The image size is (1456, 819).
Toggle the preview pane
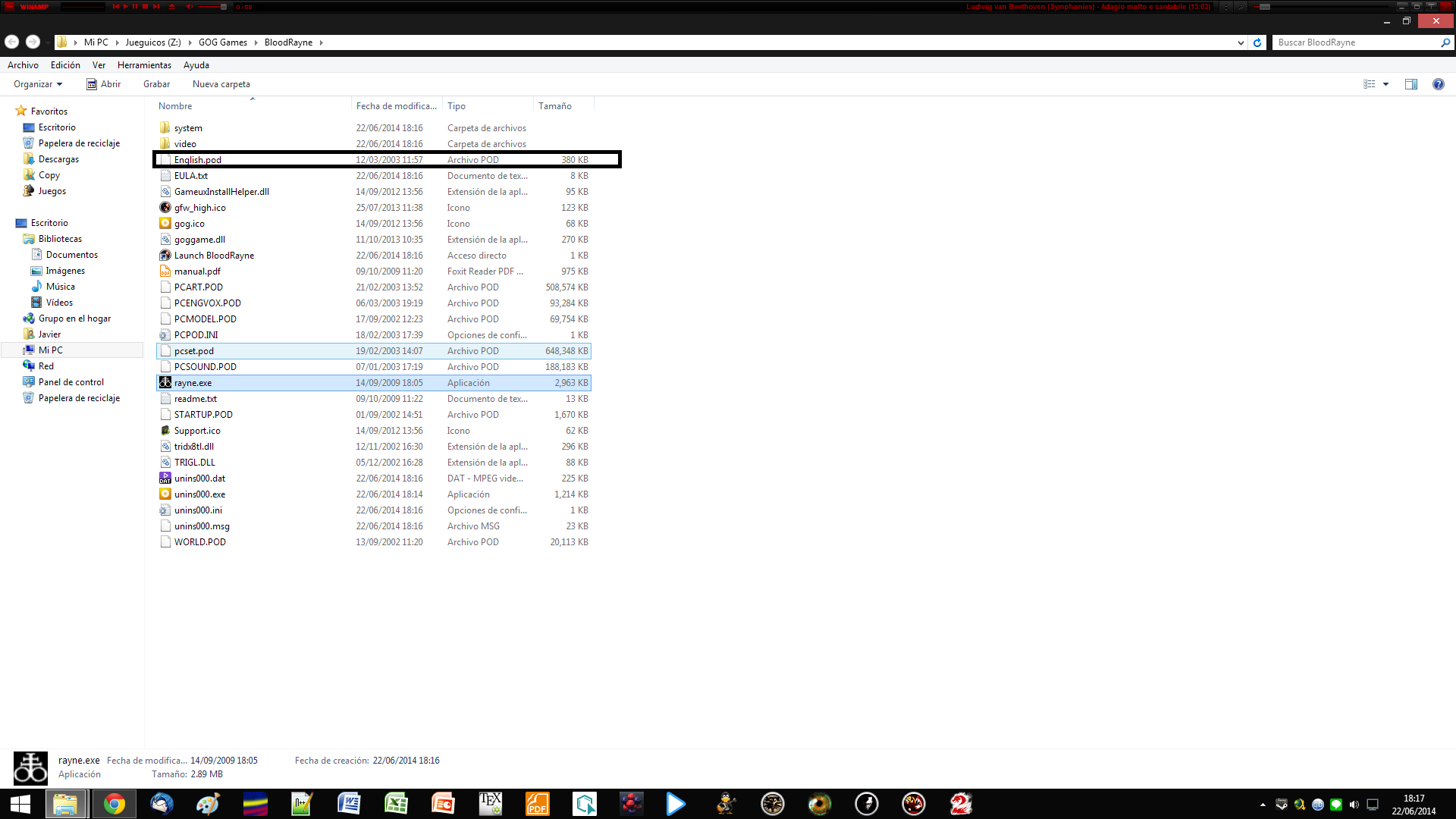[x=1411, y=84]
